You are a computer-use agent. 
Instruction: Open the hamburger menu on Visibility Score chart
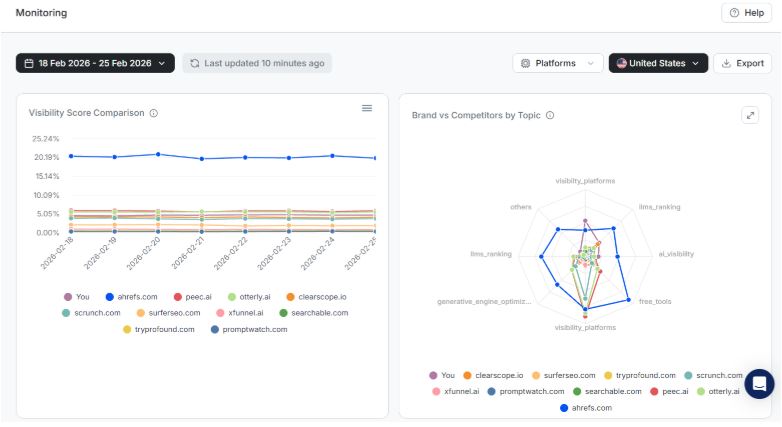[x=367, y=108]
